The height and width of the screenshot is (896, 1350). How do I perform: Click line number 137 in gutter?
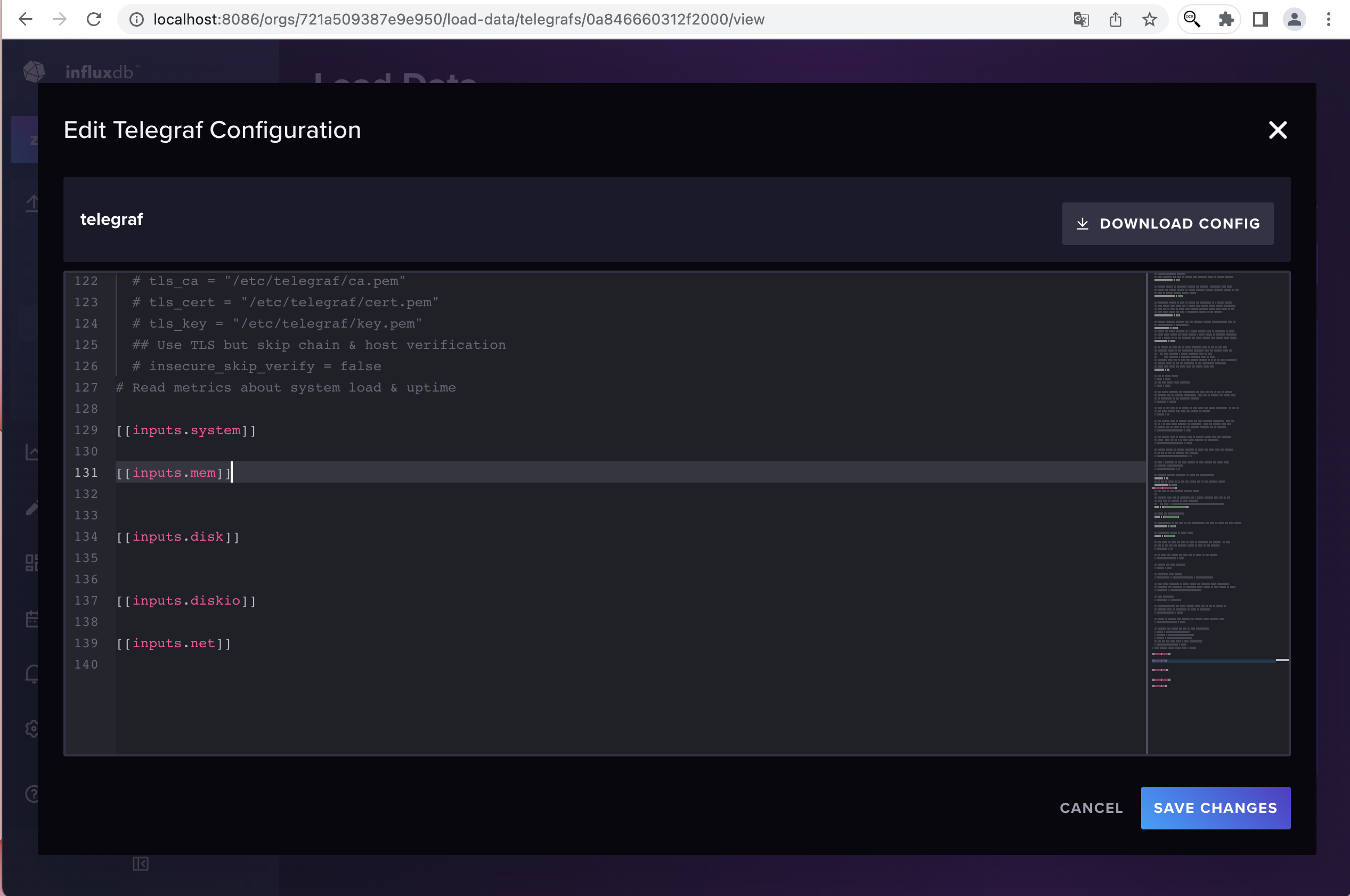coord(86,600)
